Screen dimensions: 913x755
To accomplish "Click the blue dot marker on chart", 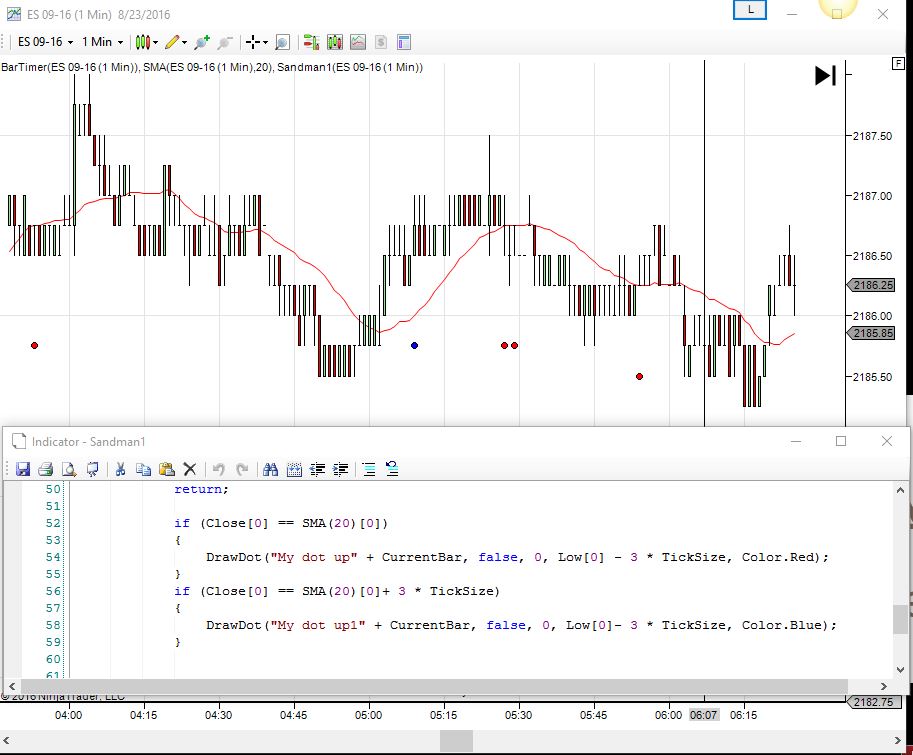I will 414,345.
